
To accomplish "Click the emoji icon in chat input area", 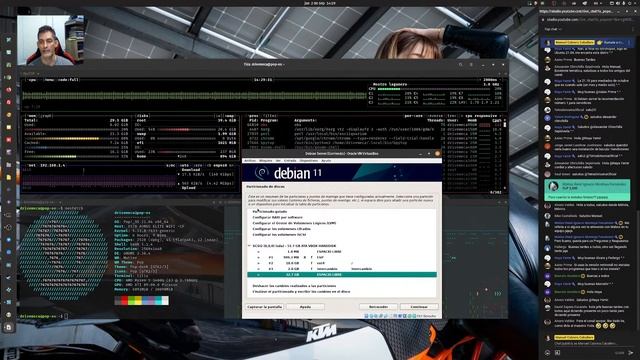I will 547,353.
